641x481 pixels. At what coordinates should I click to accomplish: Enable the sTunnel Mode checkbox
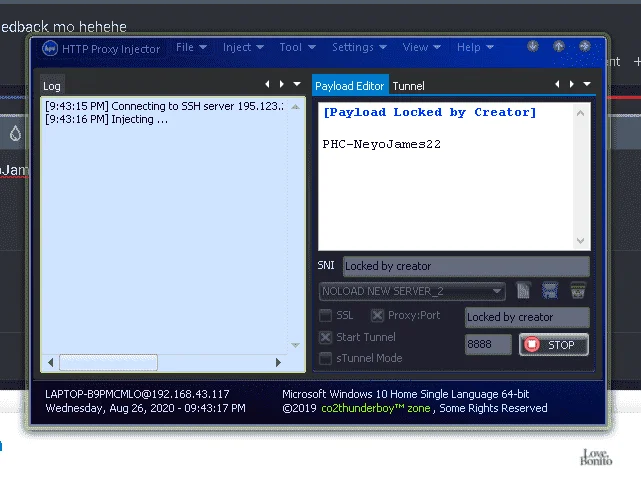click(x=325, y=358)
